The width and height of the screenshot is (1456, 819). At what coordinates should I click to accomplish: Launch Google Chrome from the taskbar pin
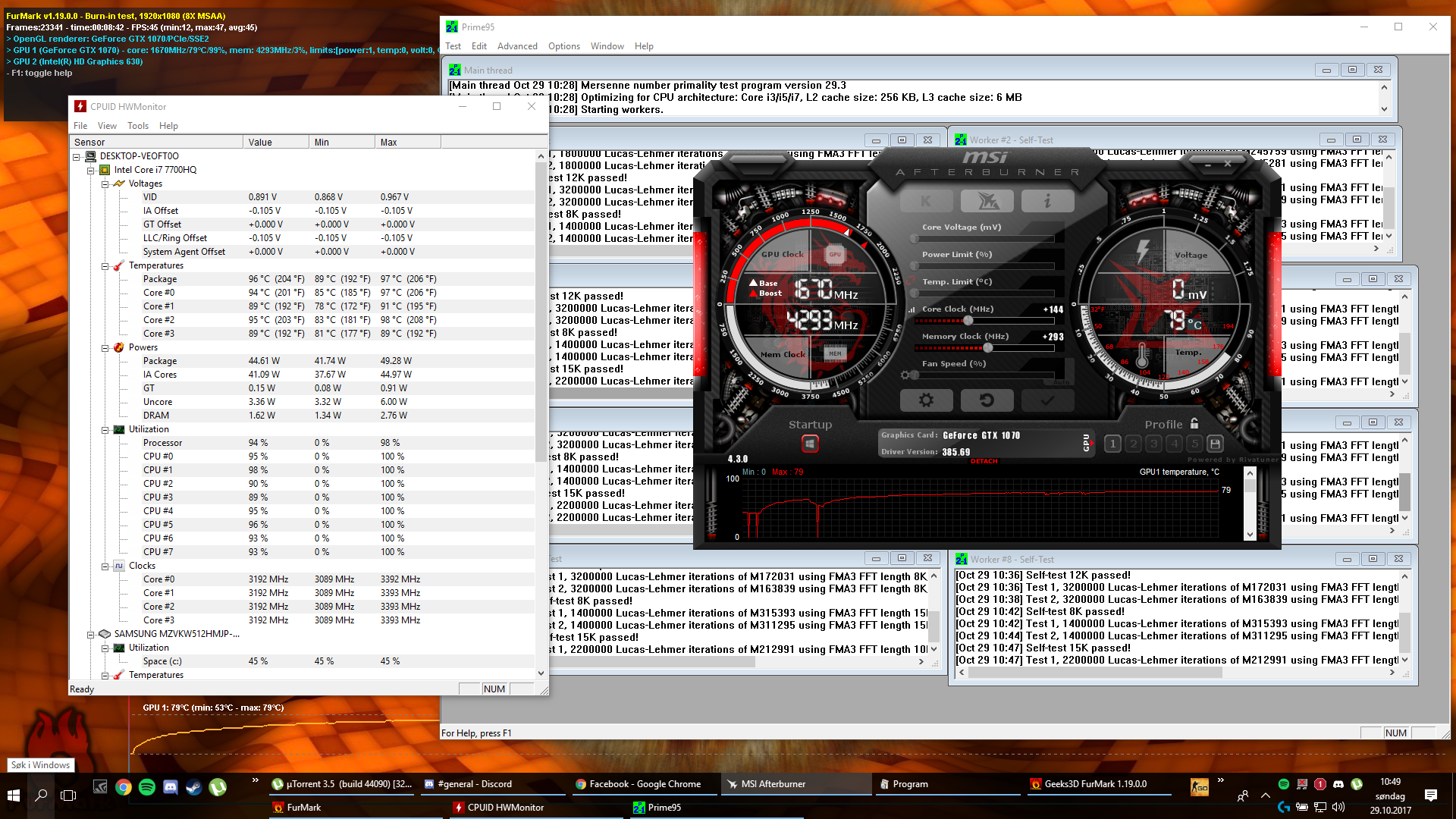click(x=123, y=787)
